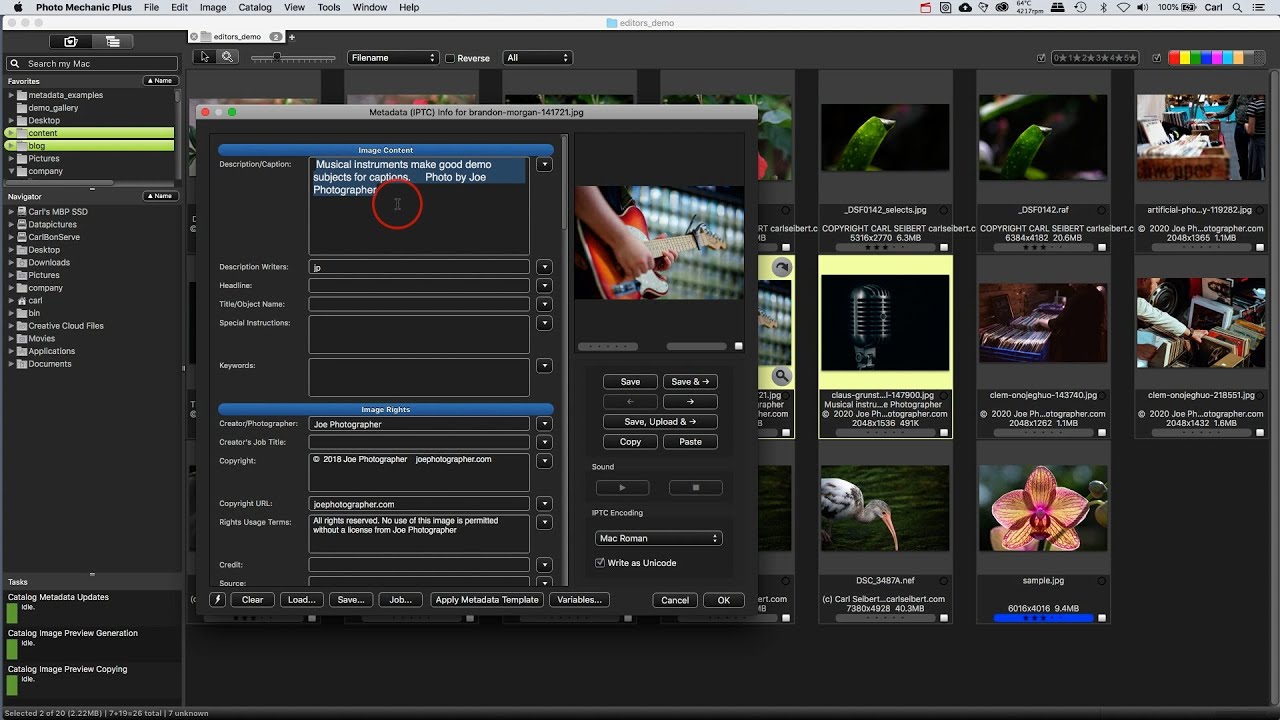Click the Variables... button
1280x720 pixels.
click(x=580, y=600)
